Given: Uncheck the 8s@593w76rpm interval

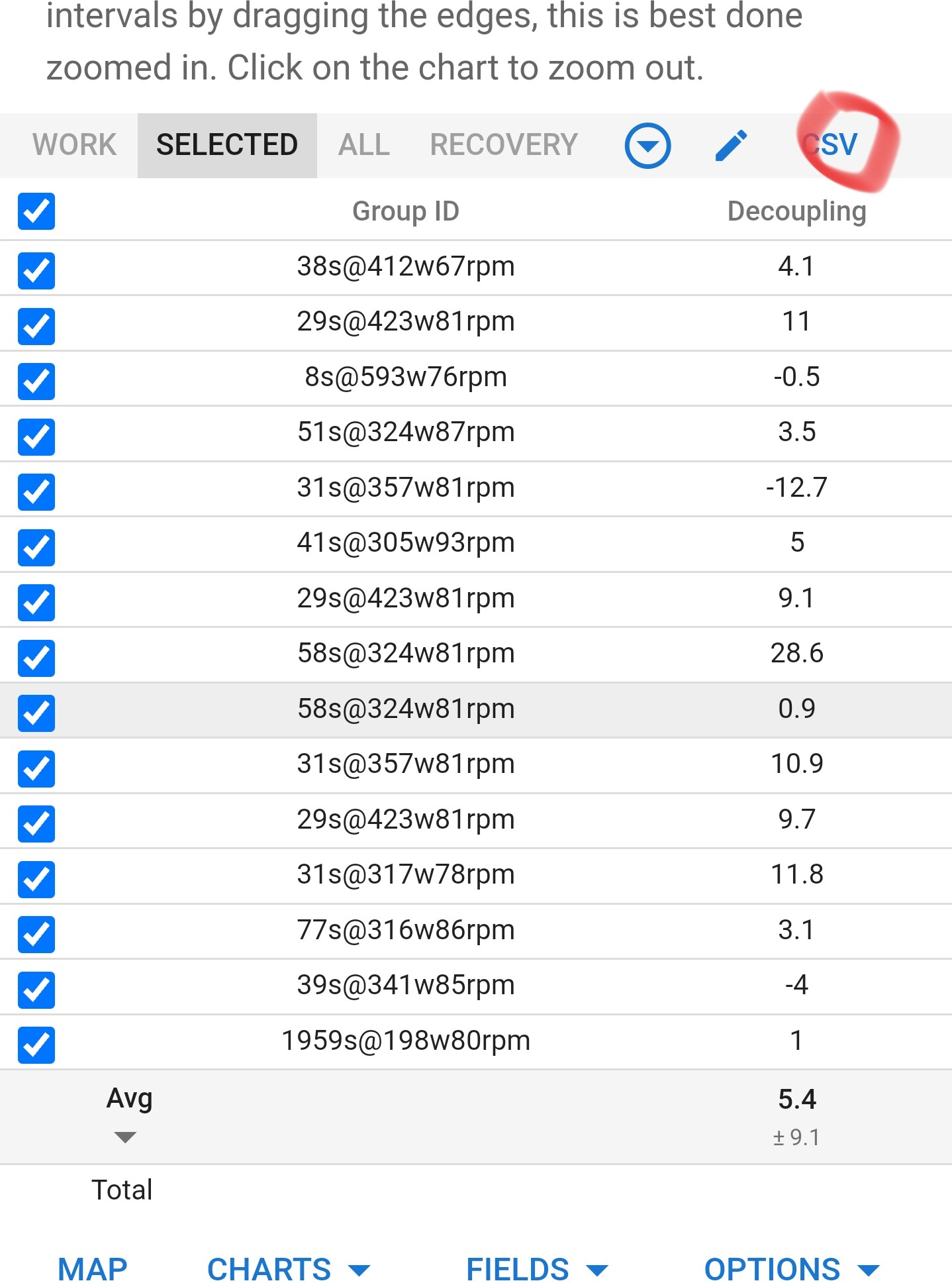Looking at the screenshot, I should (x=36, y=382).
